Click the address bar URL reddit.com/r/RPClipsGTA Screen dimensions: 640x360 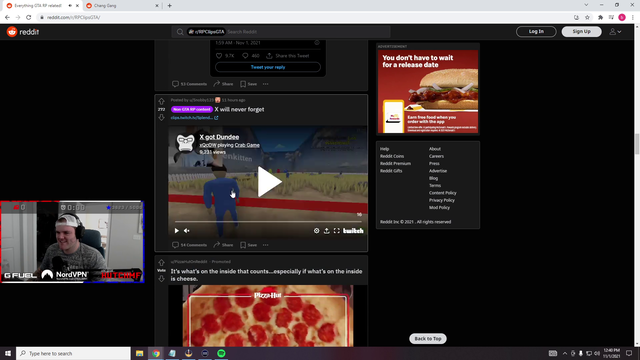click(x=73, y=18)
